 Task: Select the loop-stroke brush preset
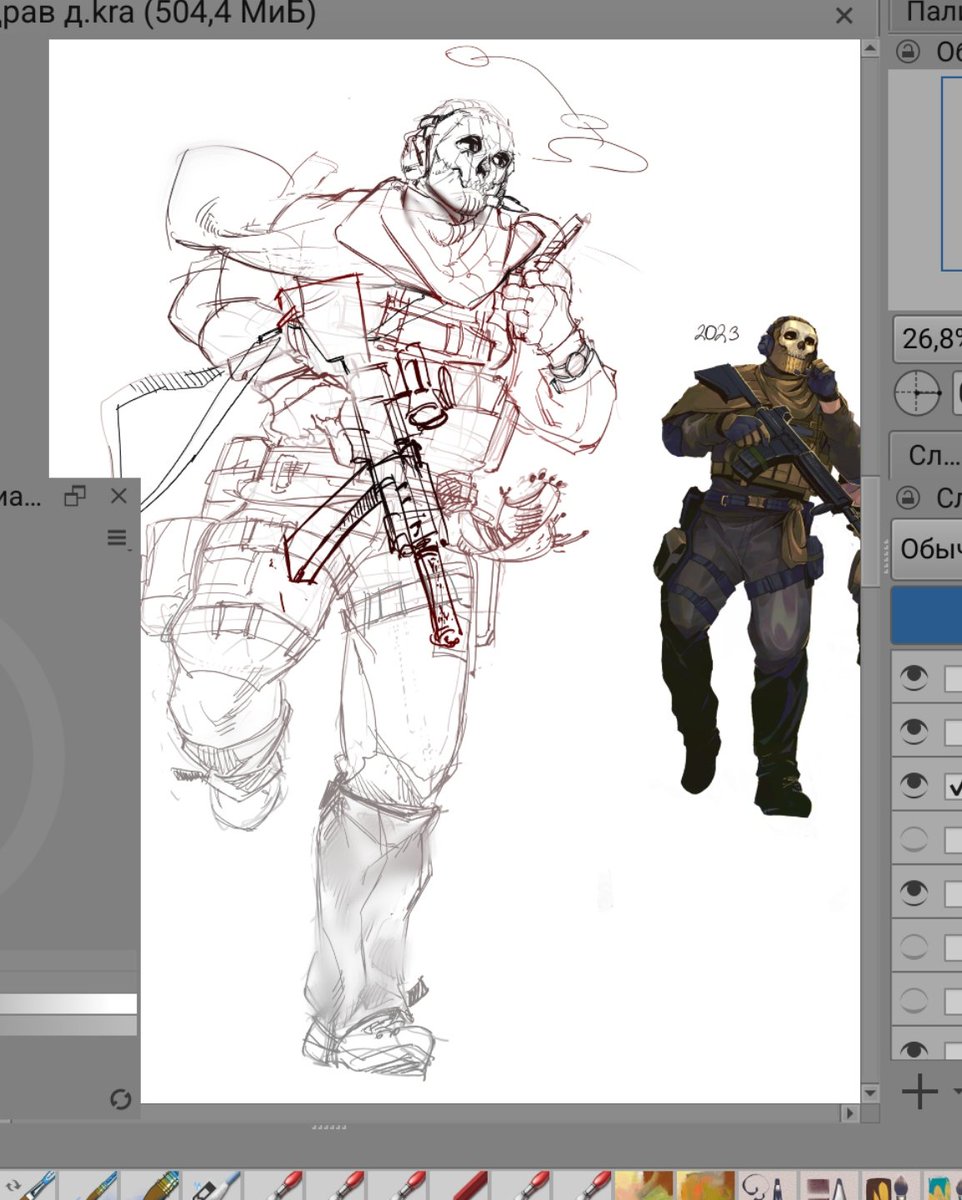(768, 1186)
